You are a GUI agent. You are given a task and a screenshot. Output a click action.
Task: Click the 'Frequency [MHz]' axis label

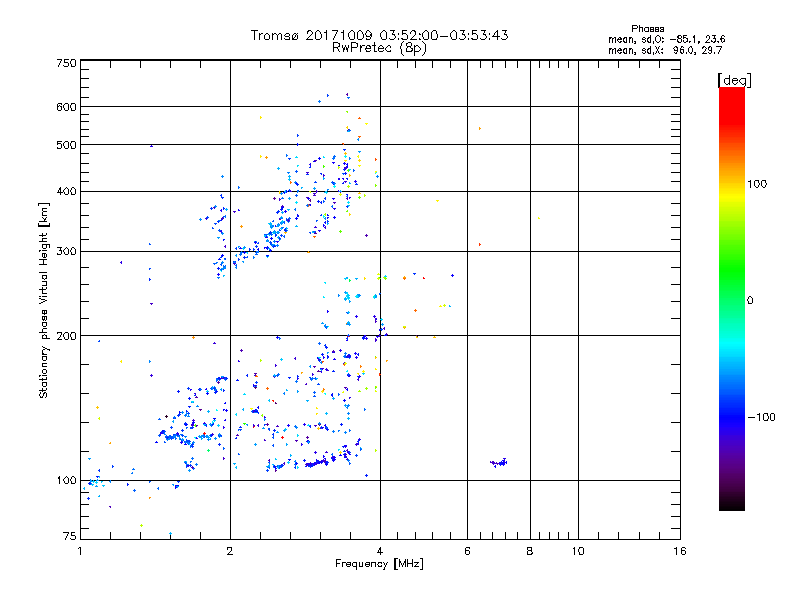coord(379,564)
